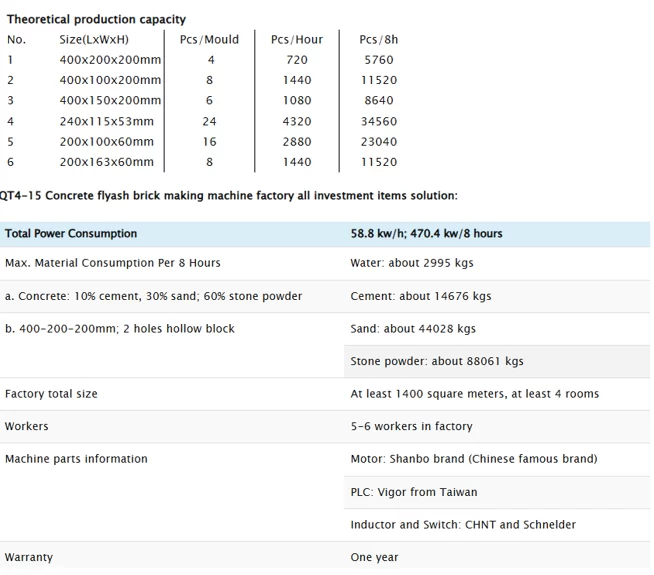Select the 400x200x200mm size cell

[110, 60]
